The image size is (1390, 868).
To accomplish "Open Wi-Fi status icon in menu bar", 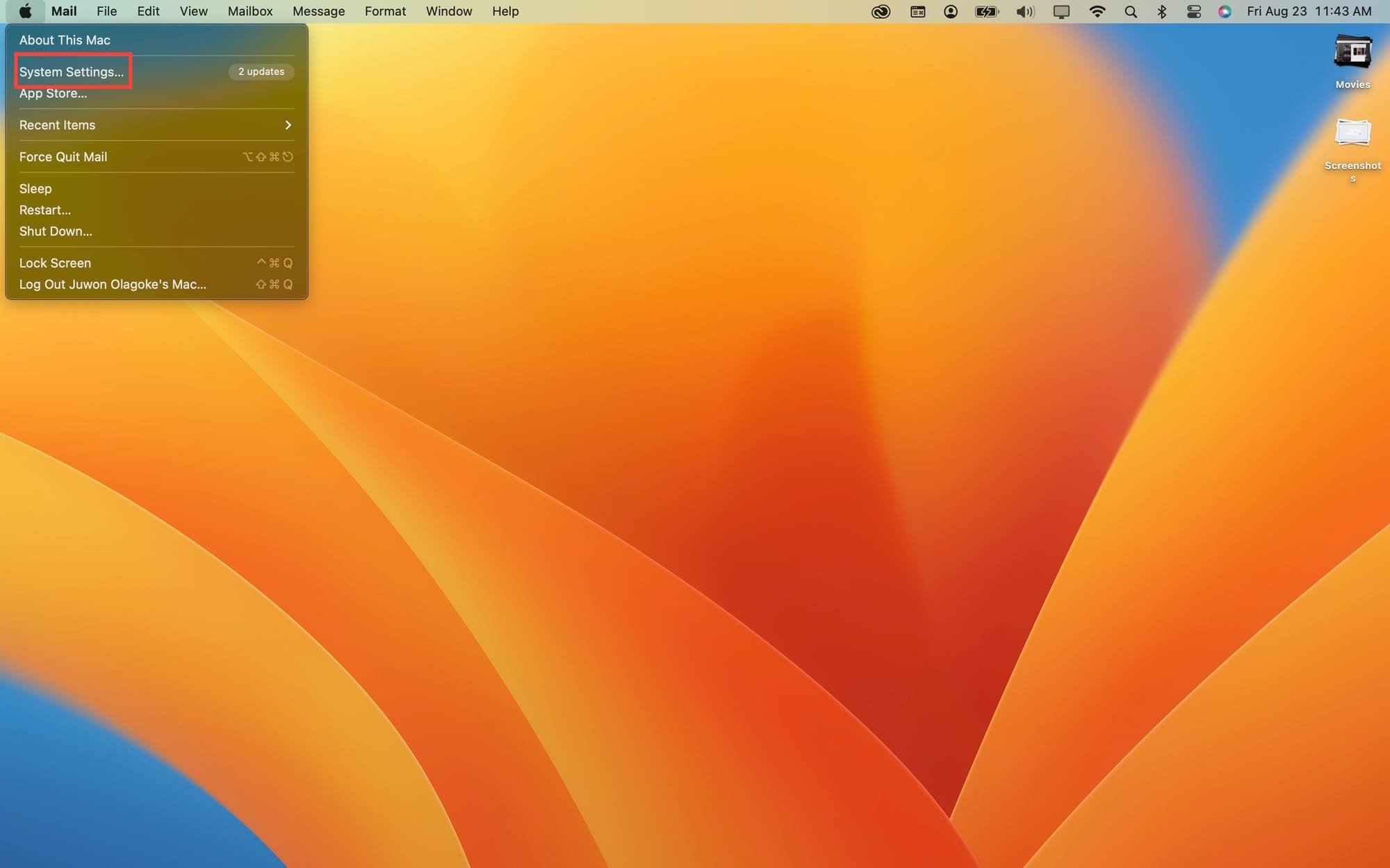I will coord(1097,11).
